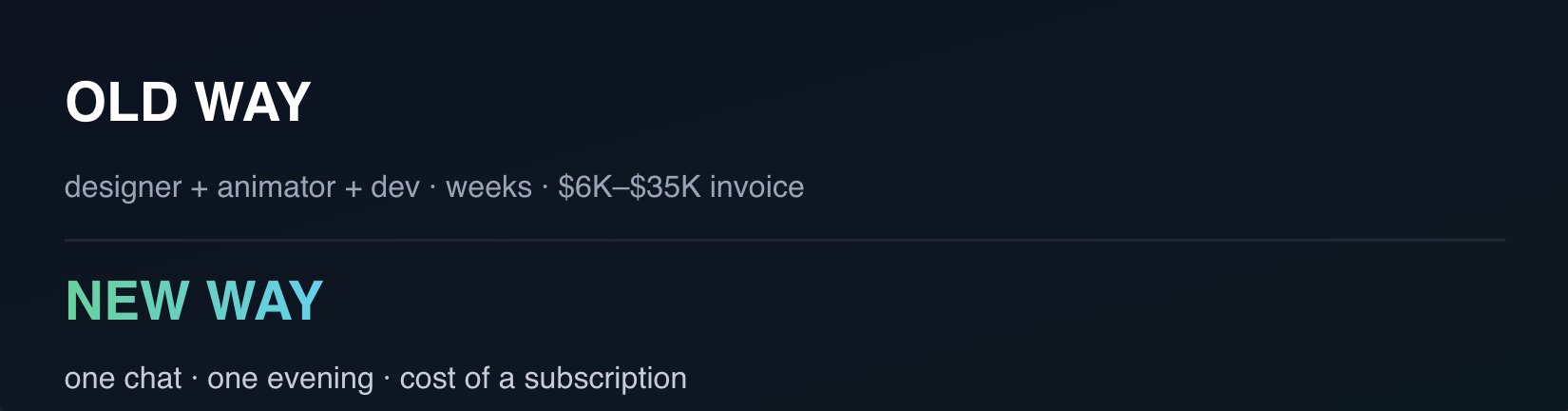
Task: Click the OLD WAY heading
Action: [x=188, y=102]
